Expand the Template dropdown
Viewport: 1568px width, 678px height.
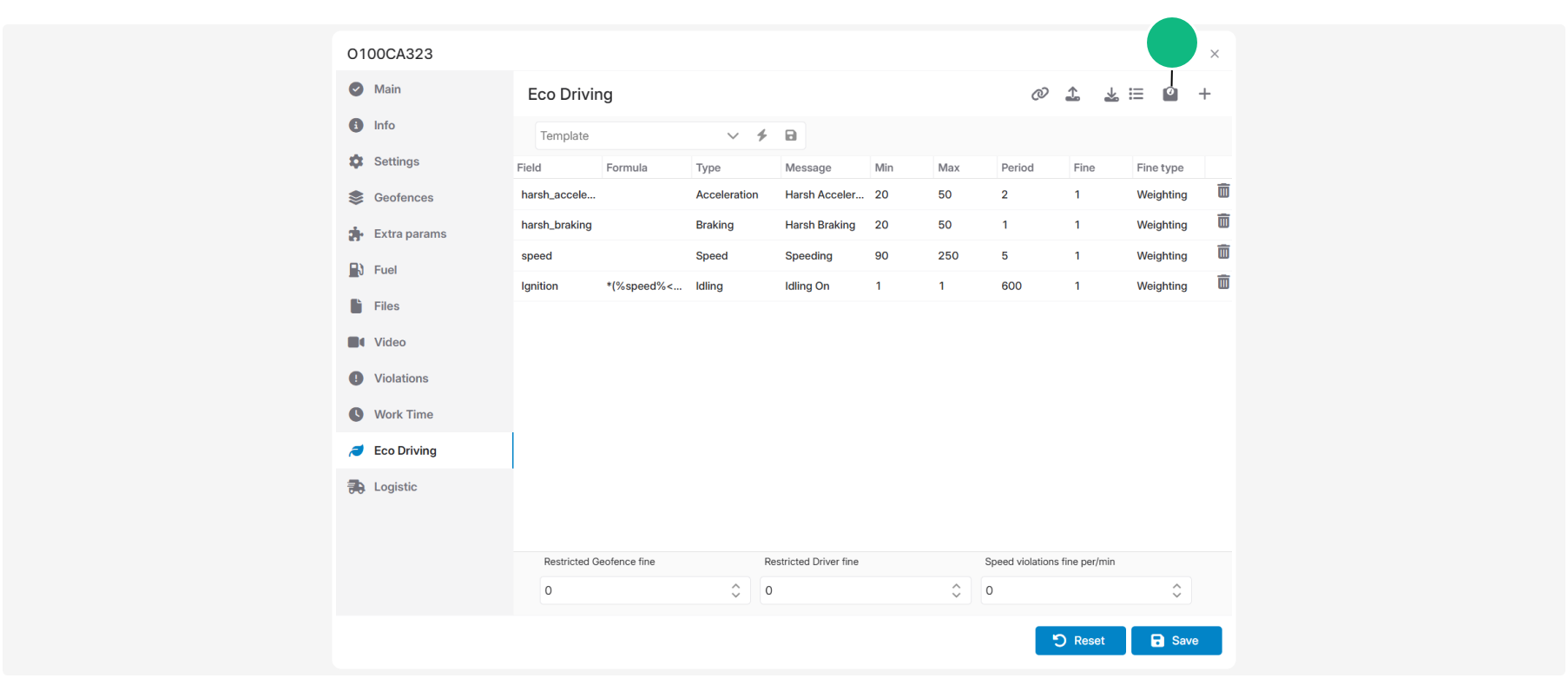pyautogui.click(x=733, y=135)
